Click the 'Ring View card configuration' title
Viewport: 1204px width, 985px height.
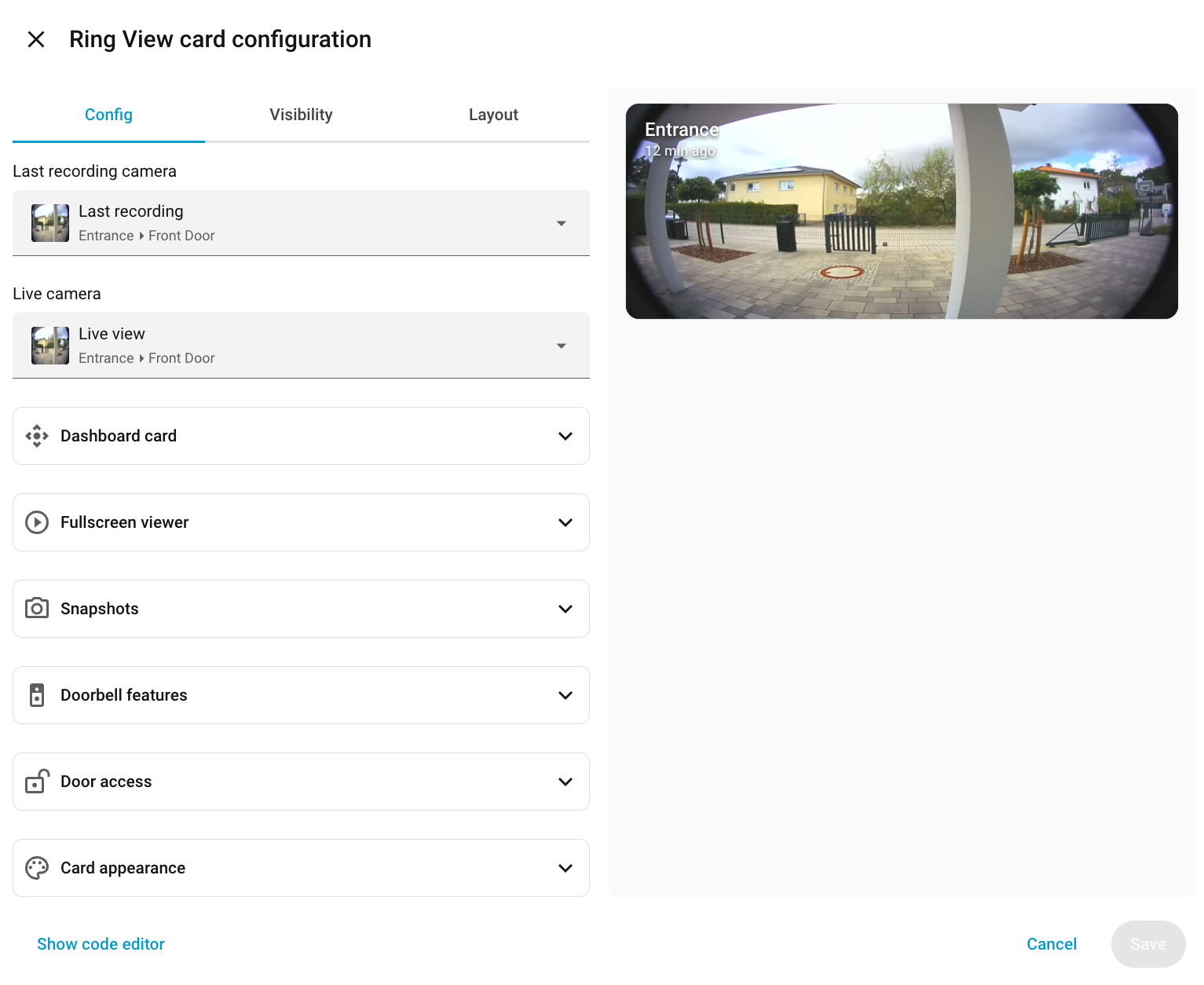tap(220, 39)
